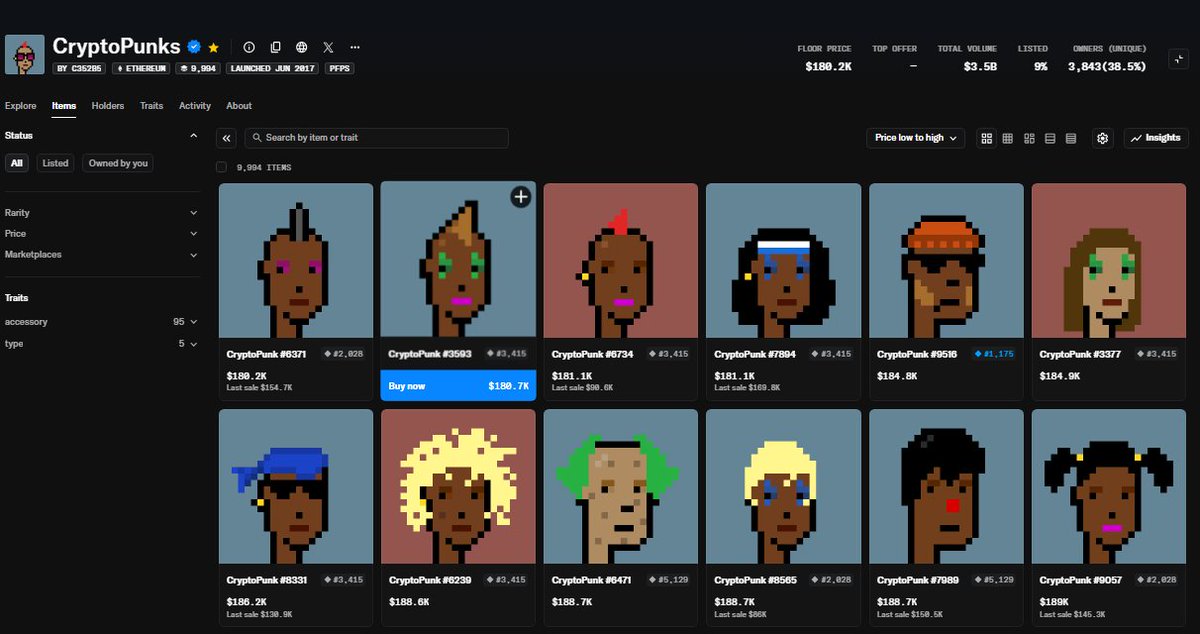Click the #2,028 rank badge on CryptoPunk #6371
This screenshot has width=1200, height=634.
pyautogui.click(x=345, y=354)
